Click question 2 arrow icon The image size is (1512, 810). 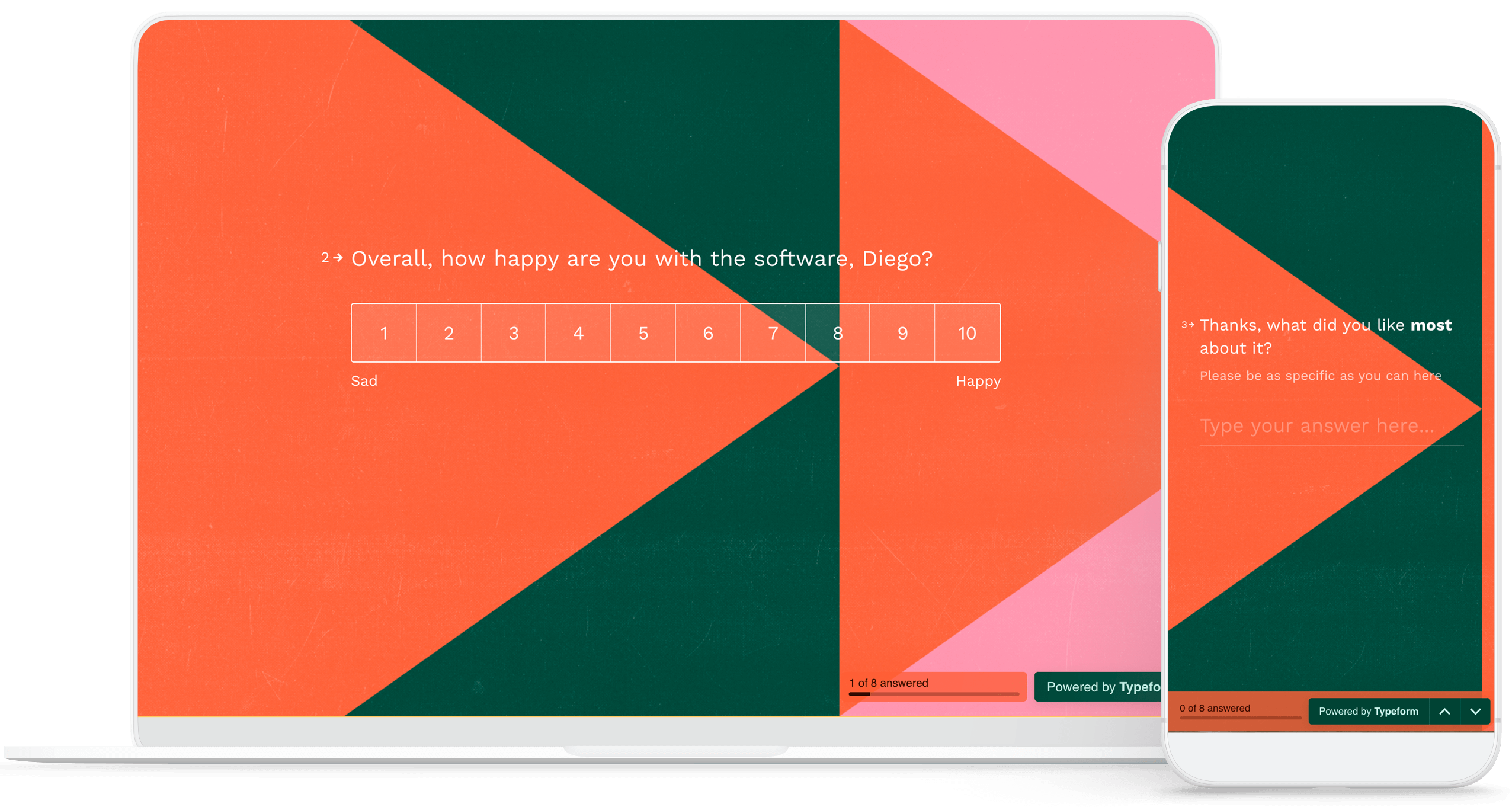click(338, 258)
